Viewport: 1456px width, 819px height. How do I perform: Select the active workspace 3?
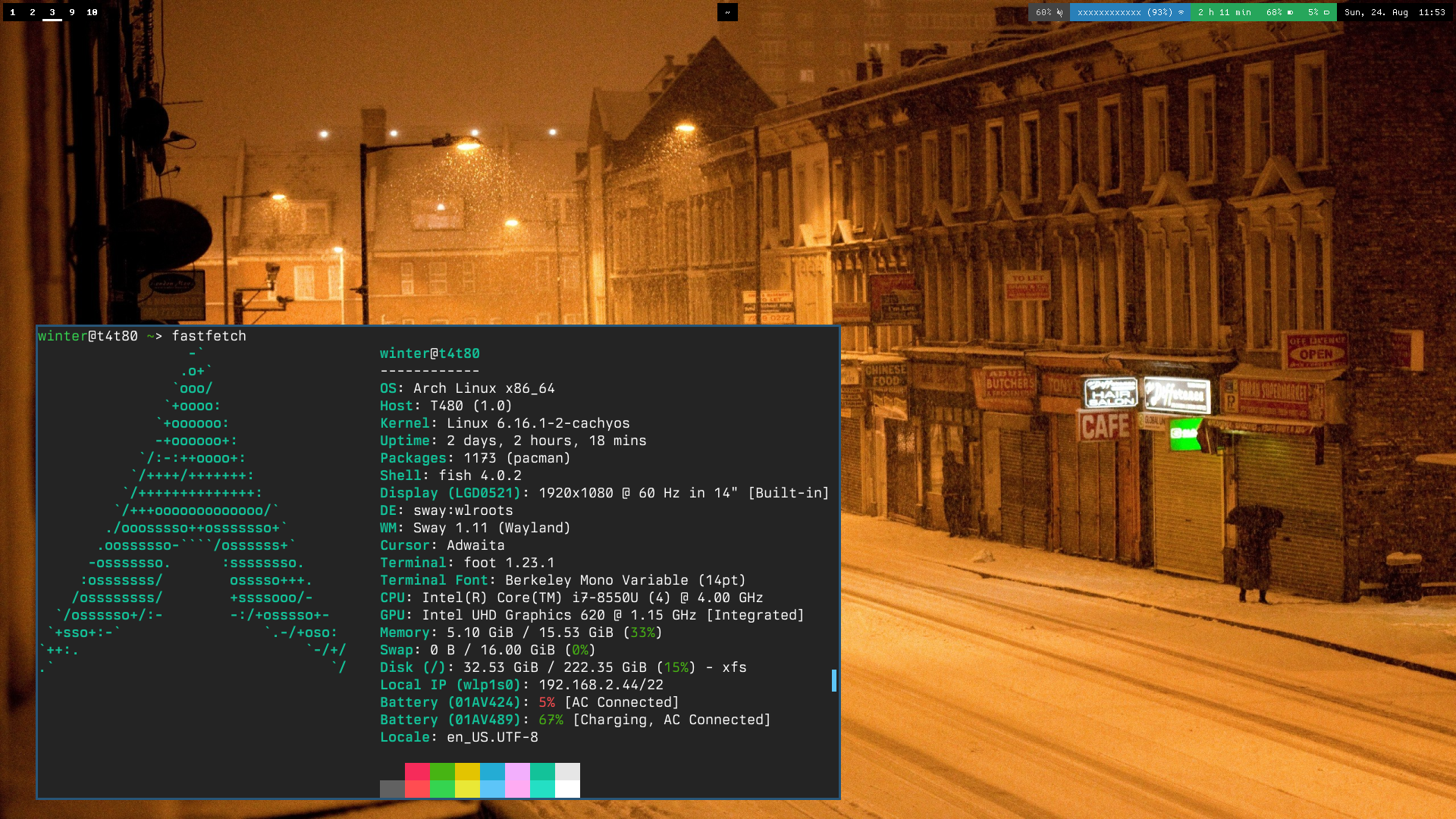point(52,12)
